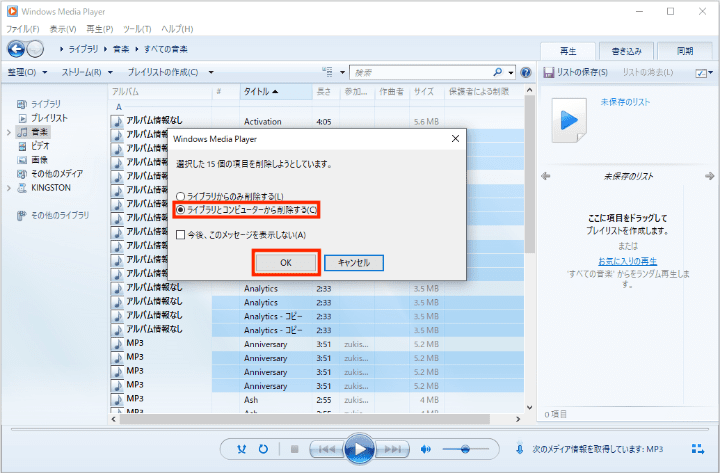Click the unsaved list play thumbnail
720x473 pixels.
(x=569, y=121)
